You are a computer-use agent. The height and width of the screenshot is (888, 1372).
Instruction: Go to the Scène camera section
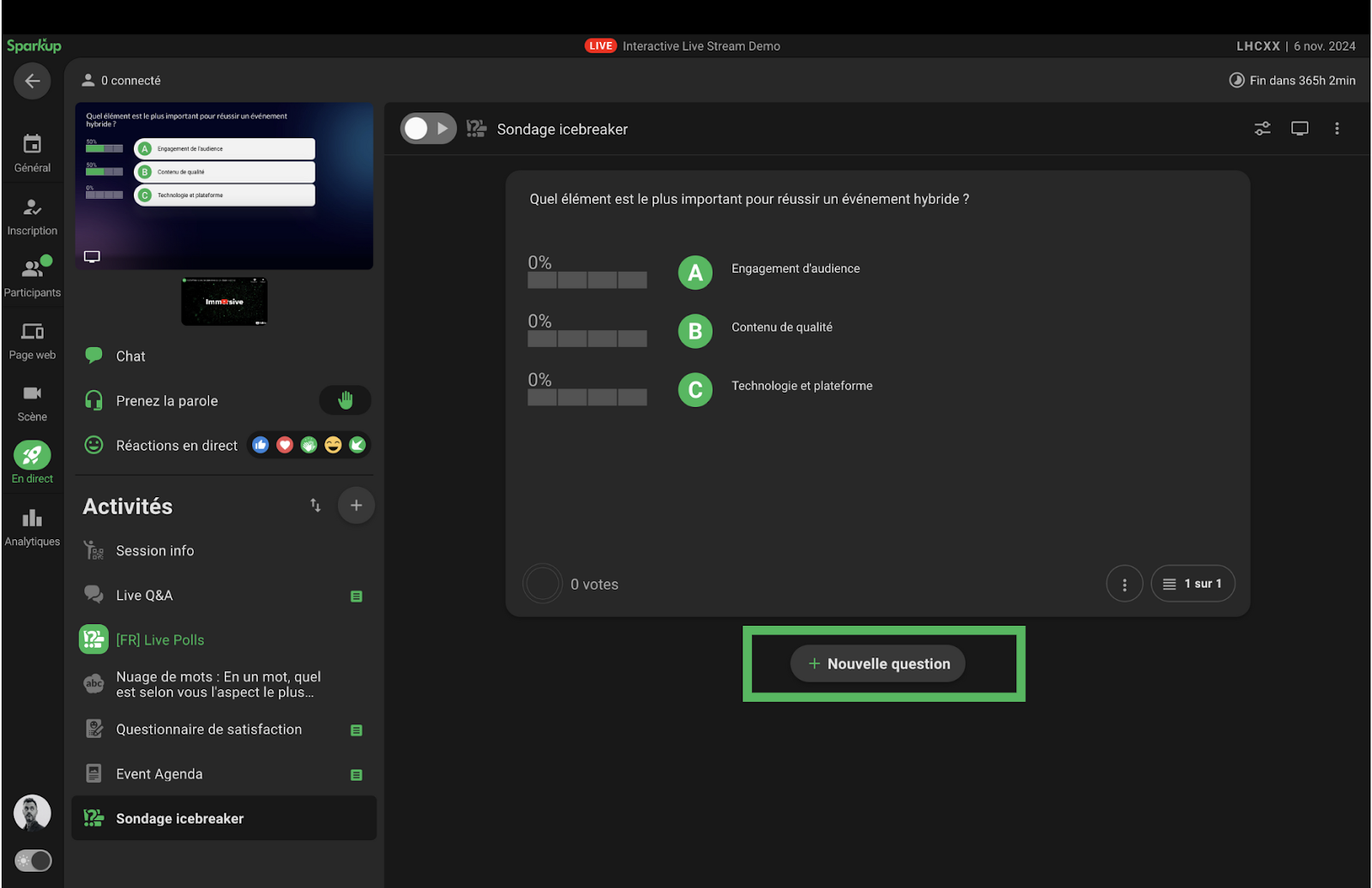tap(32, 402)
